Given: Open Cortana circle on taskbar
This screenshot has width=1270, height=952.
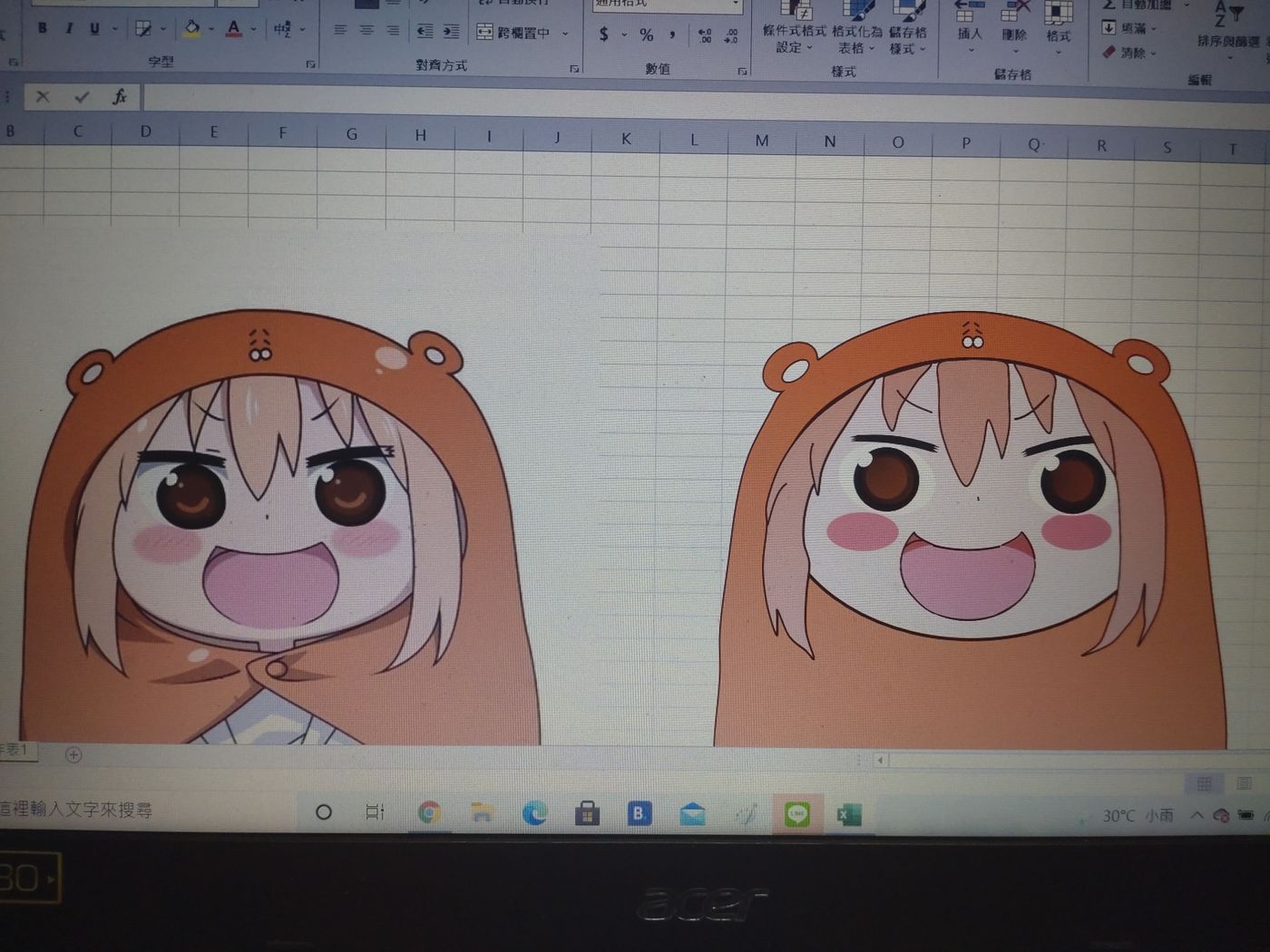Looking at the screenshot, I should [x=323, y=812].
